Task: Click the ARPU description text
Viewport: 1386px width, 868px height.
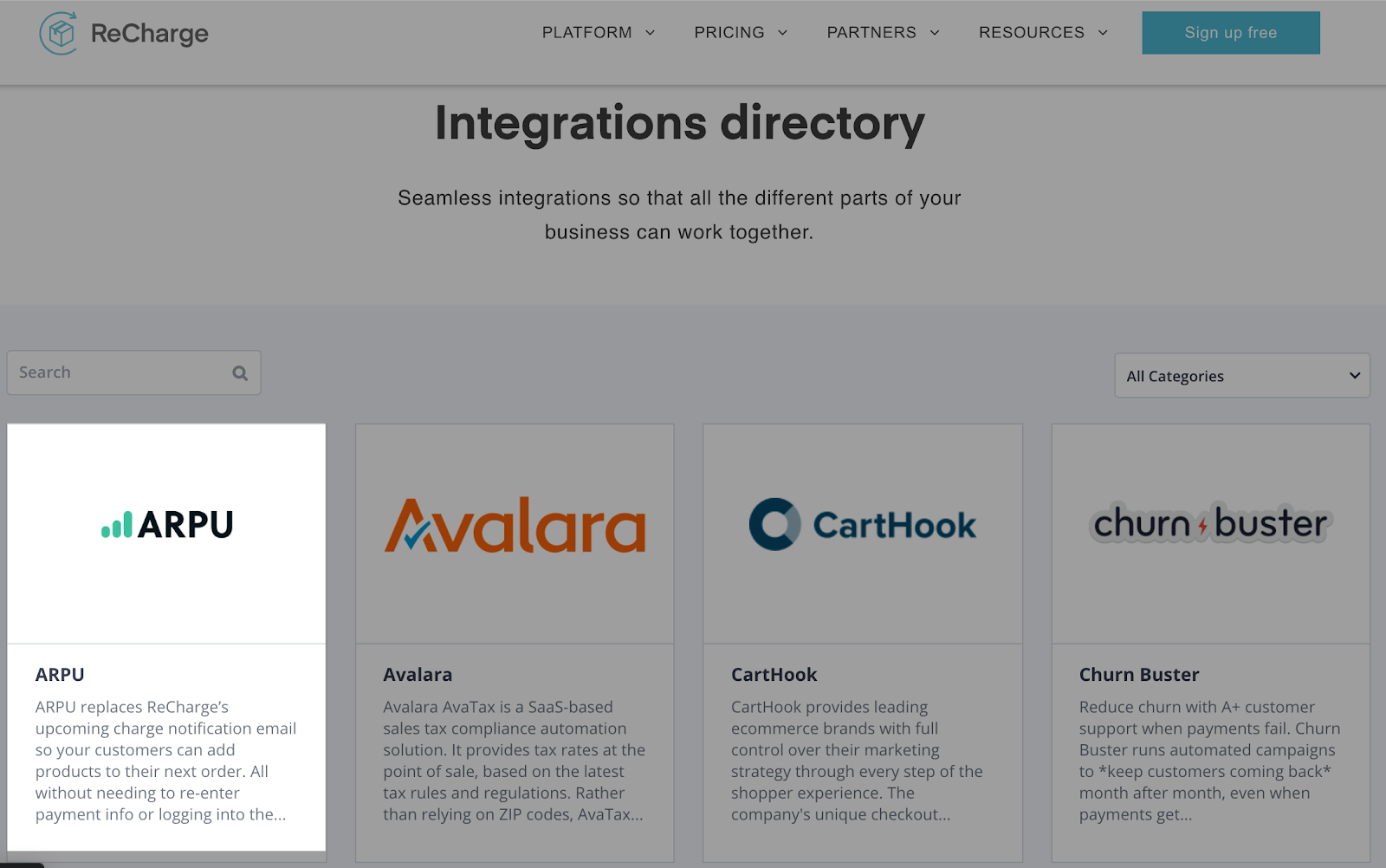Action: pos(165,761)
